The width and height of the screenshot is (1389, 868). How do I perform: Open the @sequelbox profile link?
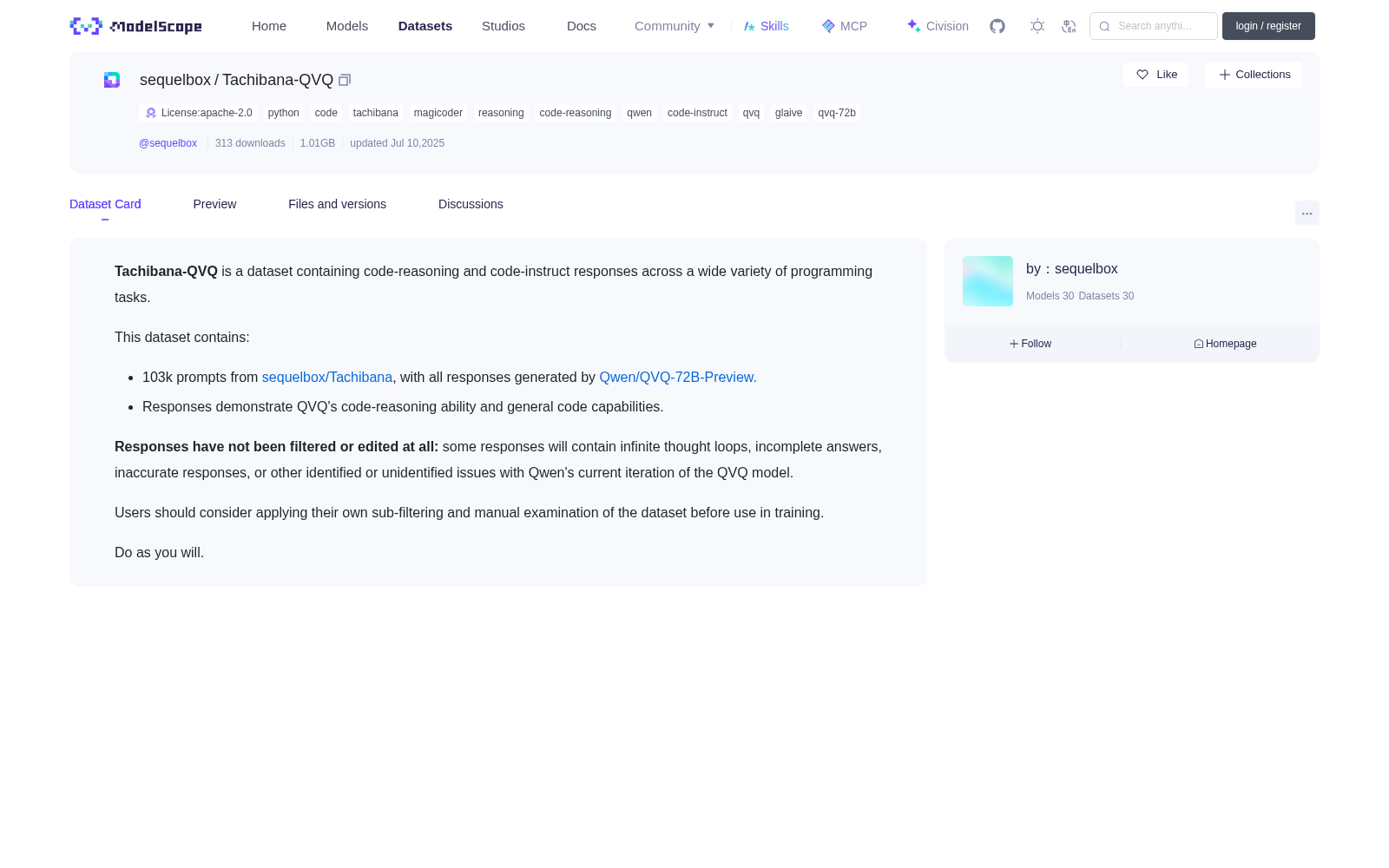pos(168,143)
